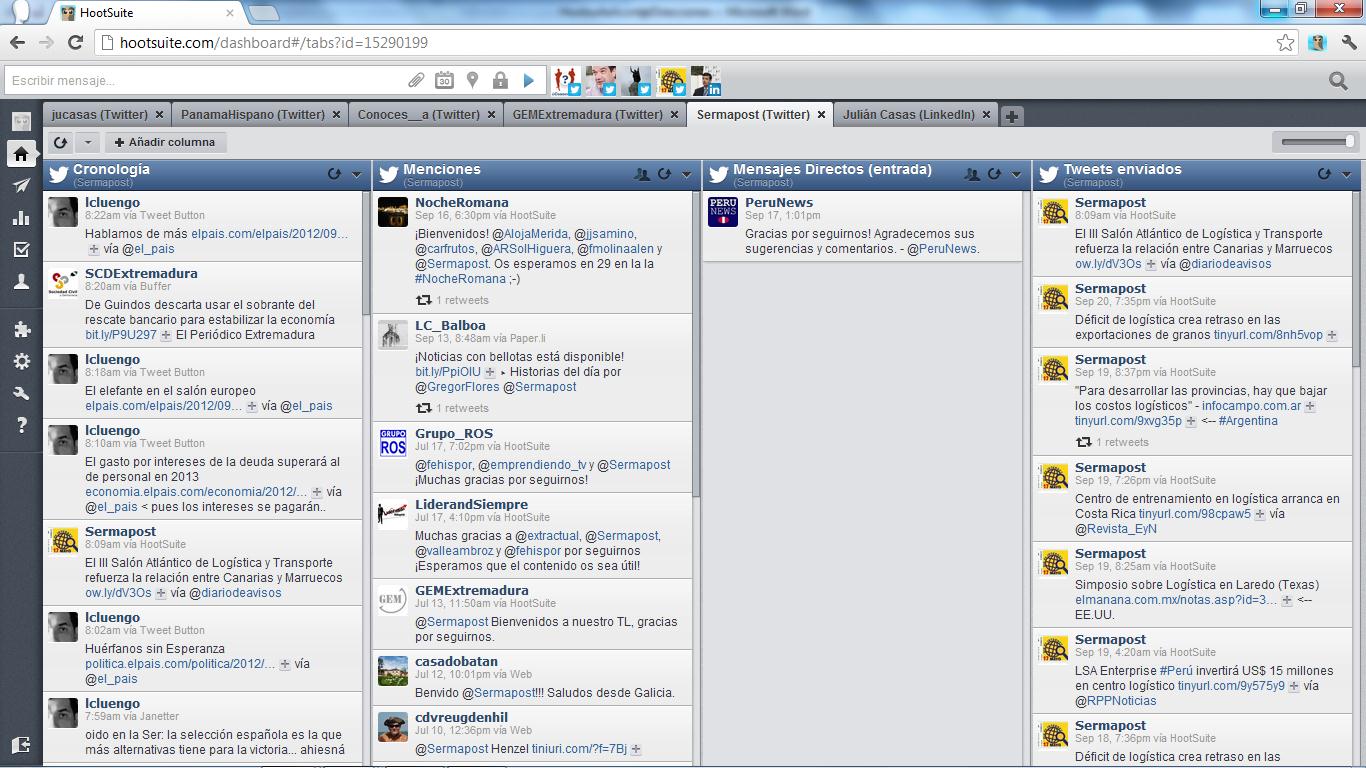Screen dimensions: 1366x768
Task: Close the jucasas (Twitter) tab
Action: click(158, 115)
